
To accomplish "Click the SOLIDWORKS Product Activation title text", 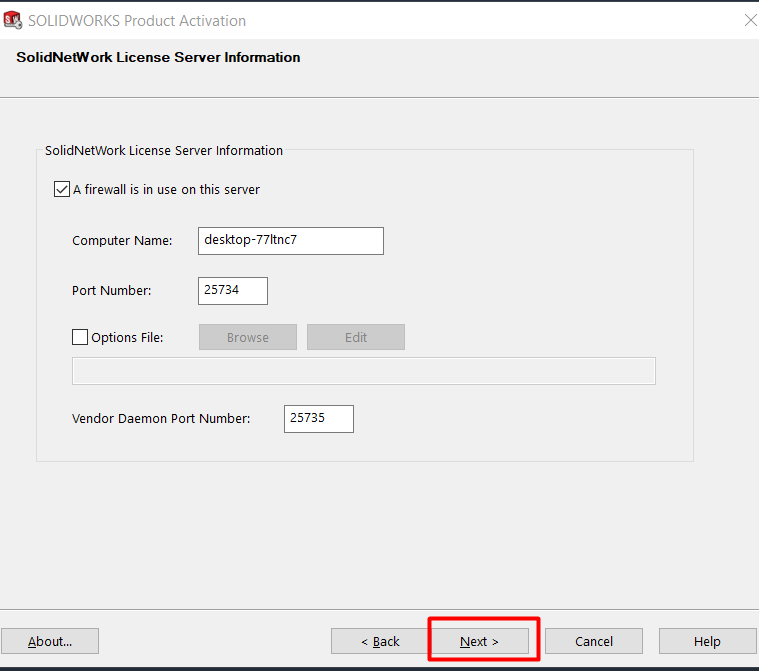I will point(137,20).
